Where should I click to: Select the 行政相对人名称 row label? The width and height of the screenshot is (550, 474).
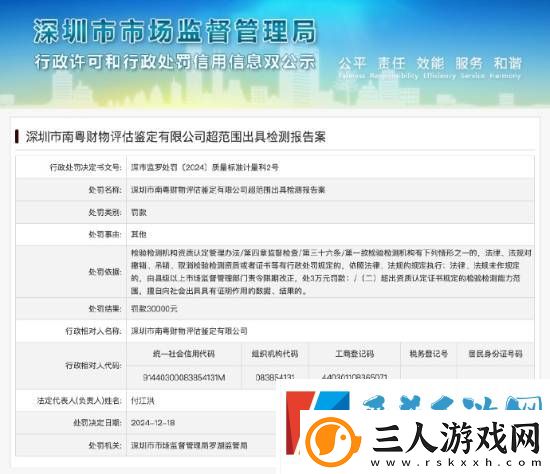click(x=94, y=331)
